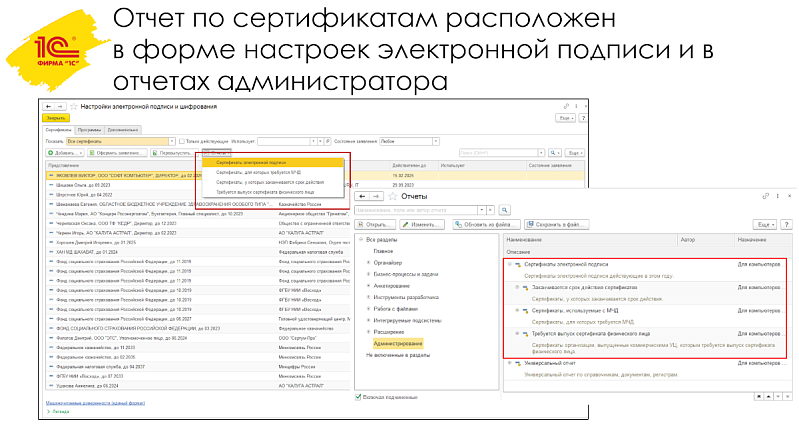Switch to the Дополнительно tab

[x=123, y=130]
